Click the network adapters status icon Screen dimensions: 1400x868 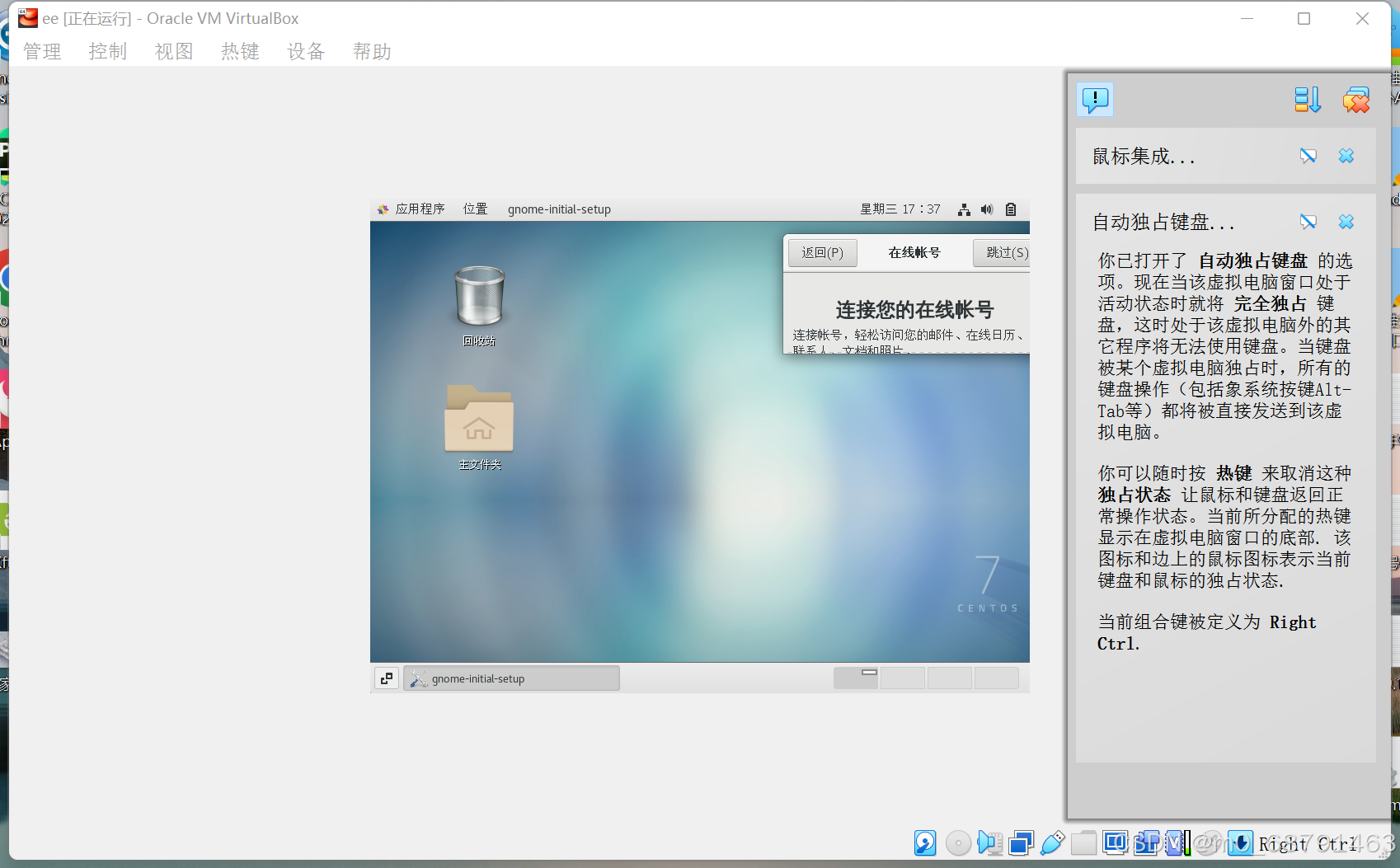(1021, 842)
